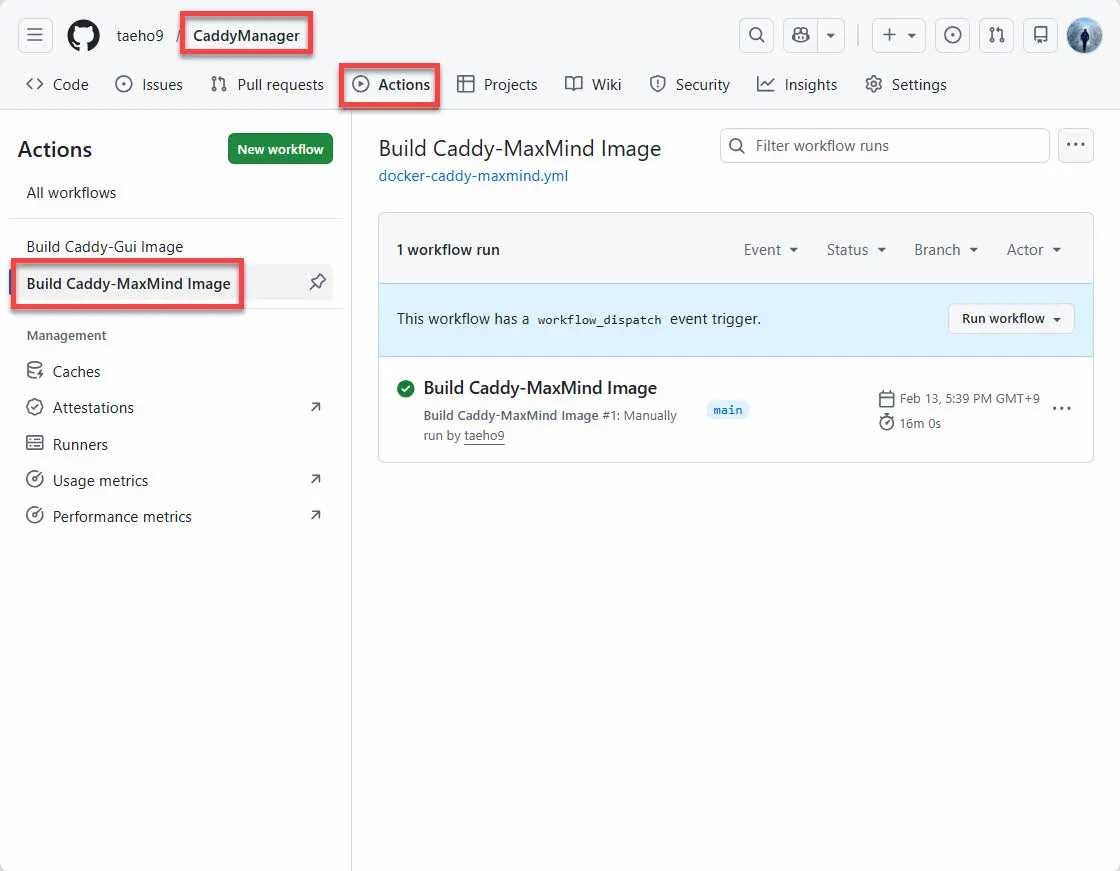Focus the Filter workflow runs field
This screenshot has width=1120, height=871.
[x=884, y=146]
